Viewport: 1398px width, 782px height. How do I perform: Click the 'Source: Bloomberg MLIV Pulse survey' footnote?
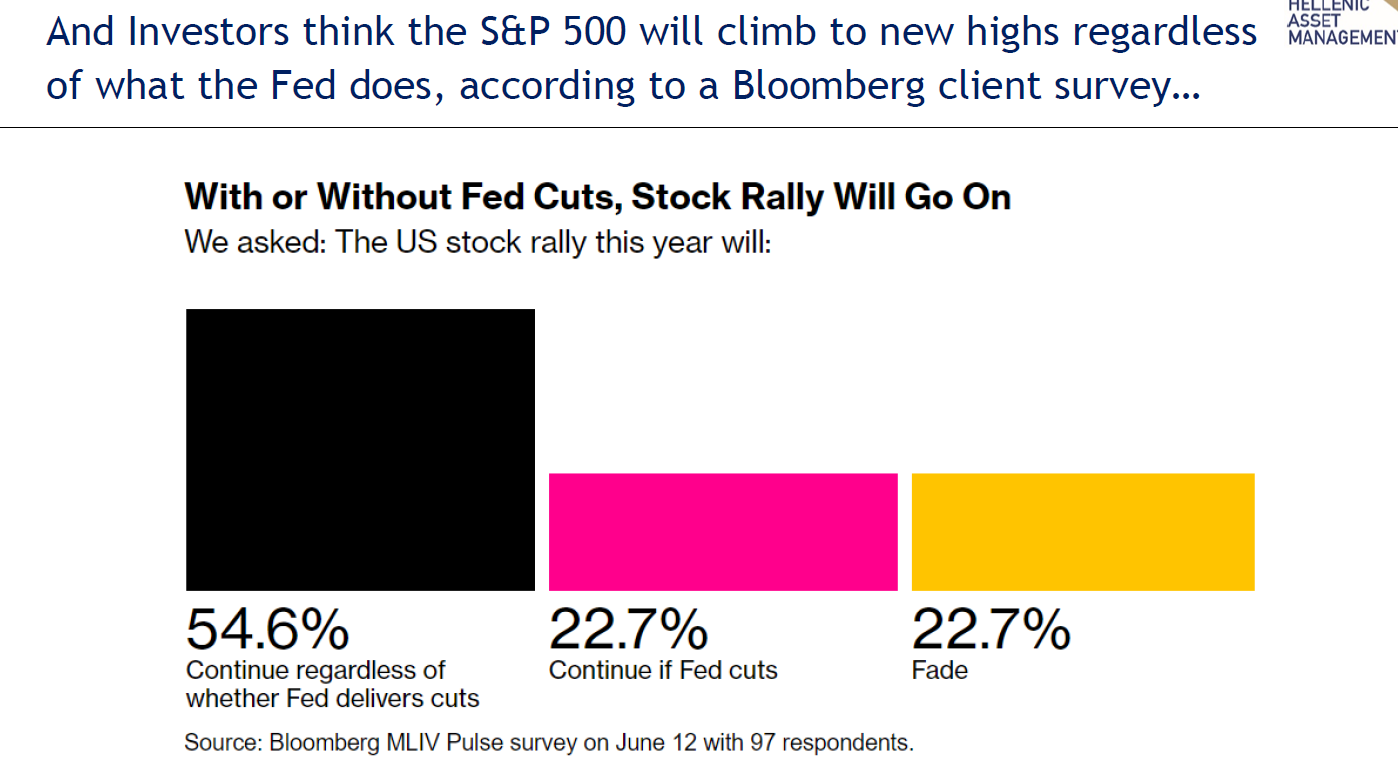(x=549, y=743)
